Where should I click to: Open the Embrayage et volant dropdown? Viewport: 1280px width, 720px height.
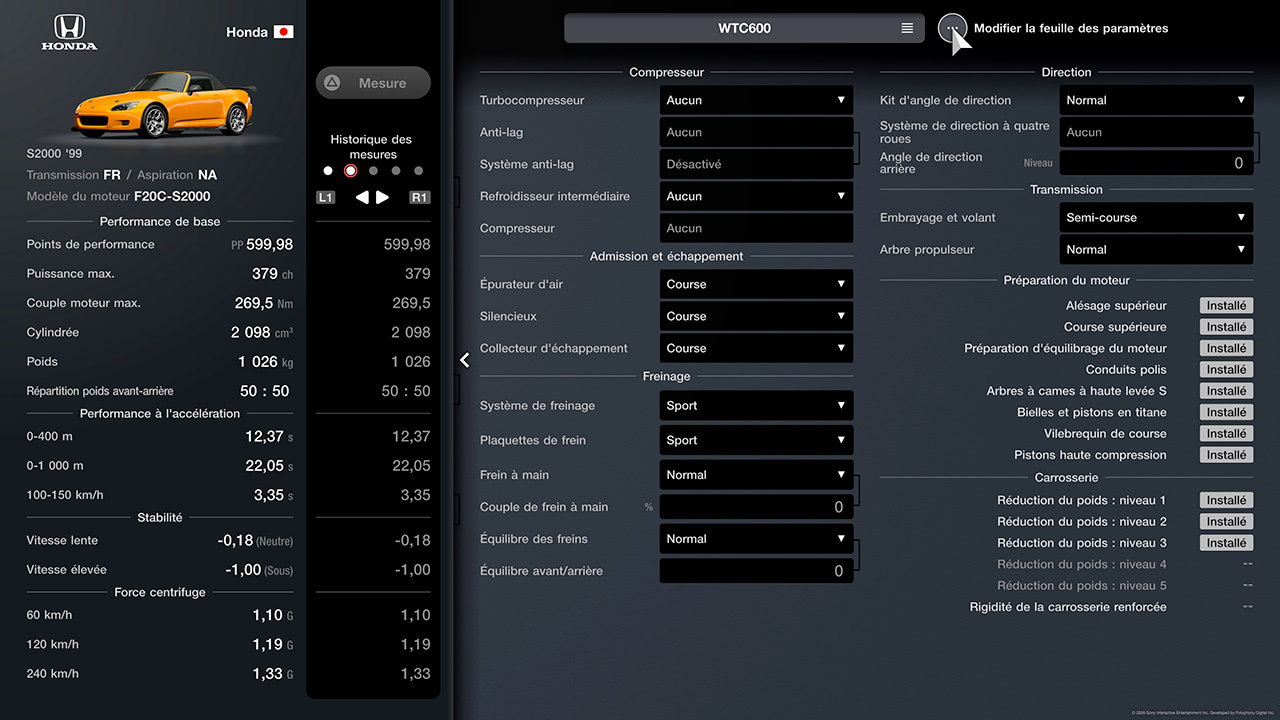click(x=1156, y=217)
